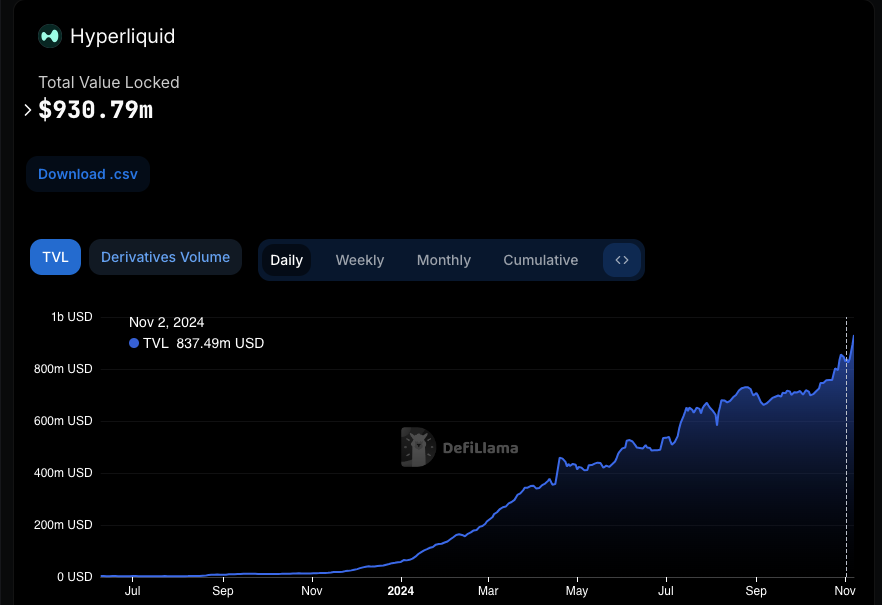
Task: Click the Hyperliquid protocol name
Action: 123,37
